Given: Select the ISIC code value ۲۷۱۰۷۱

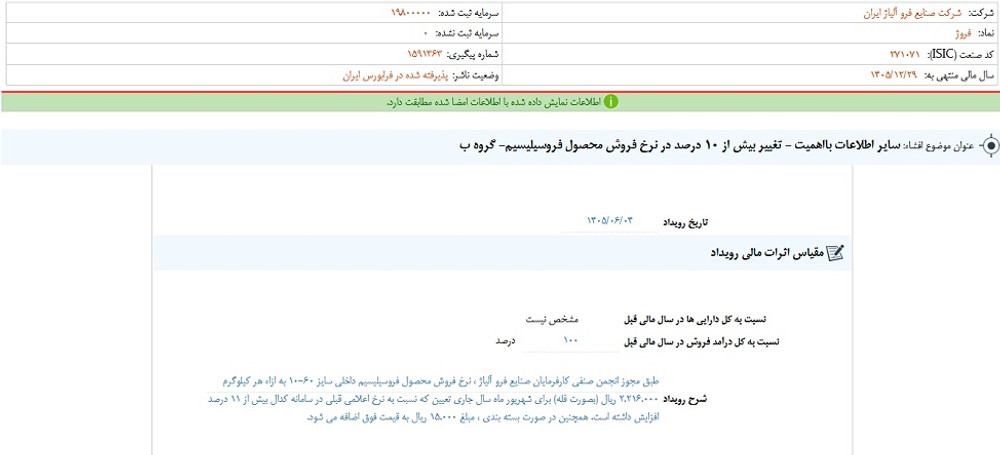Looking at the screenshot, I should [905, 54].
